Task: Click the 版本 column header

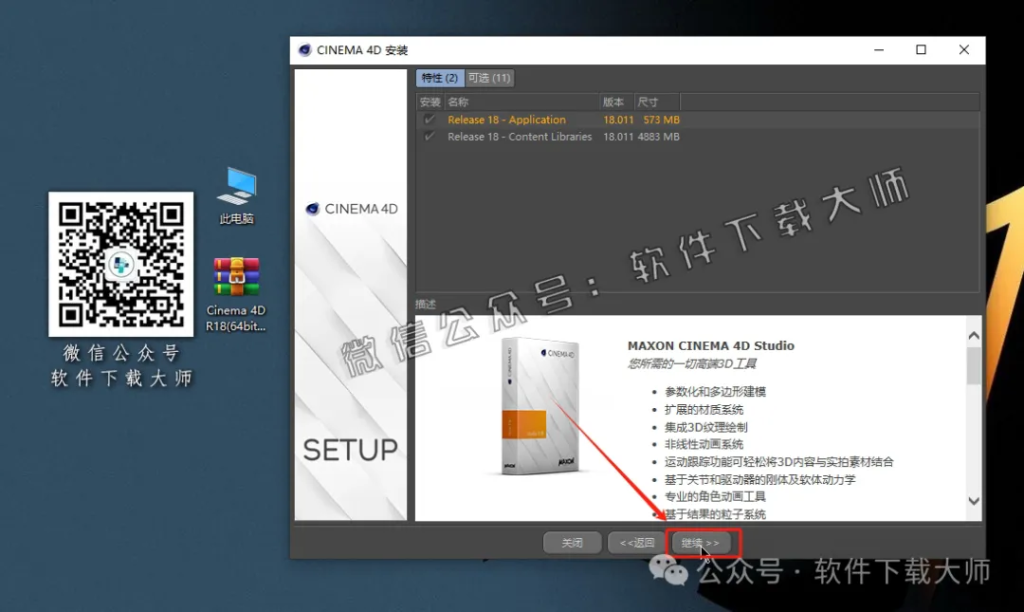Action: tap(613, 101)
